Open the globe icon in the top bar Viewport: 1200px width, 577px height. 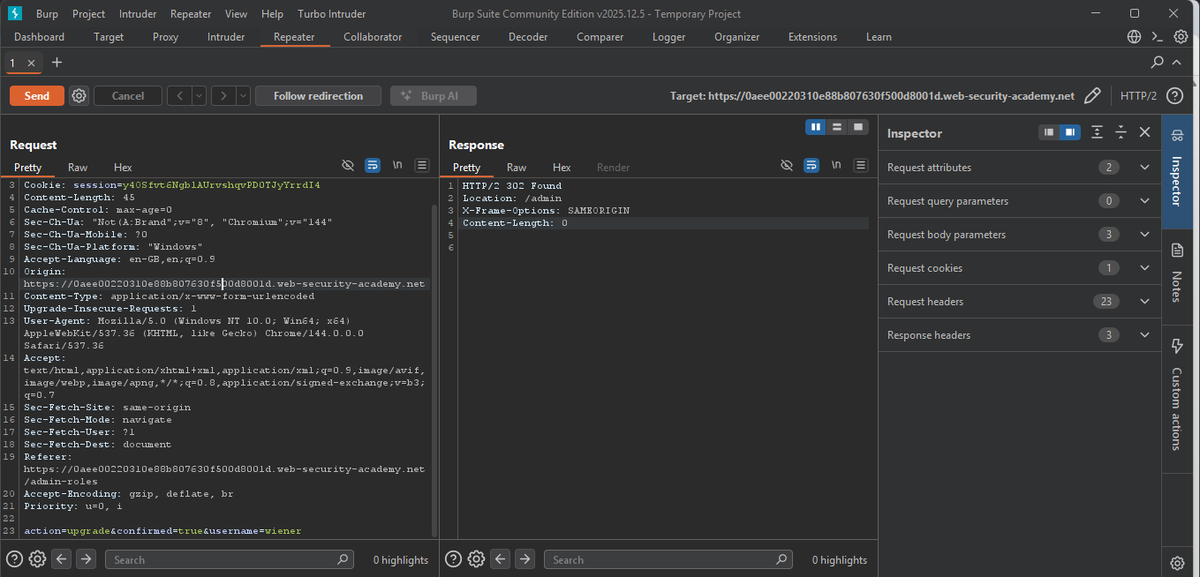click(x=1134, y=37)
